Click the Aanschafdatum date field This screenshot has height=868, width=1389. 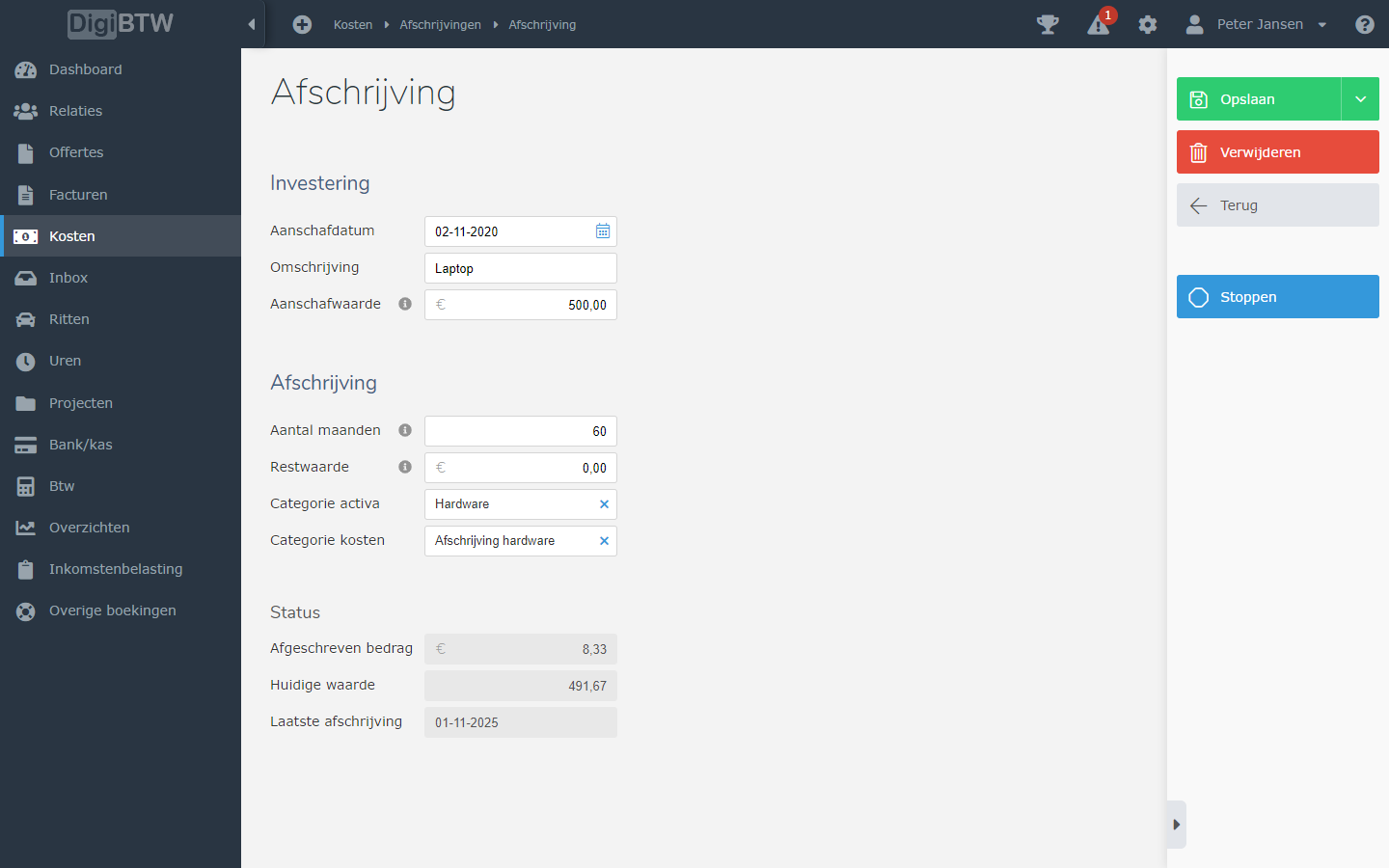coord(521,231)
